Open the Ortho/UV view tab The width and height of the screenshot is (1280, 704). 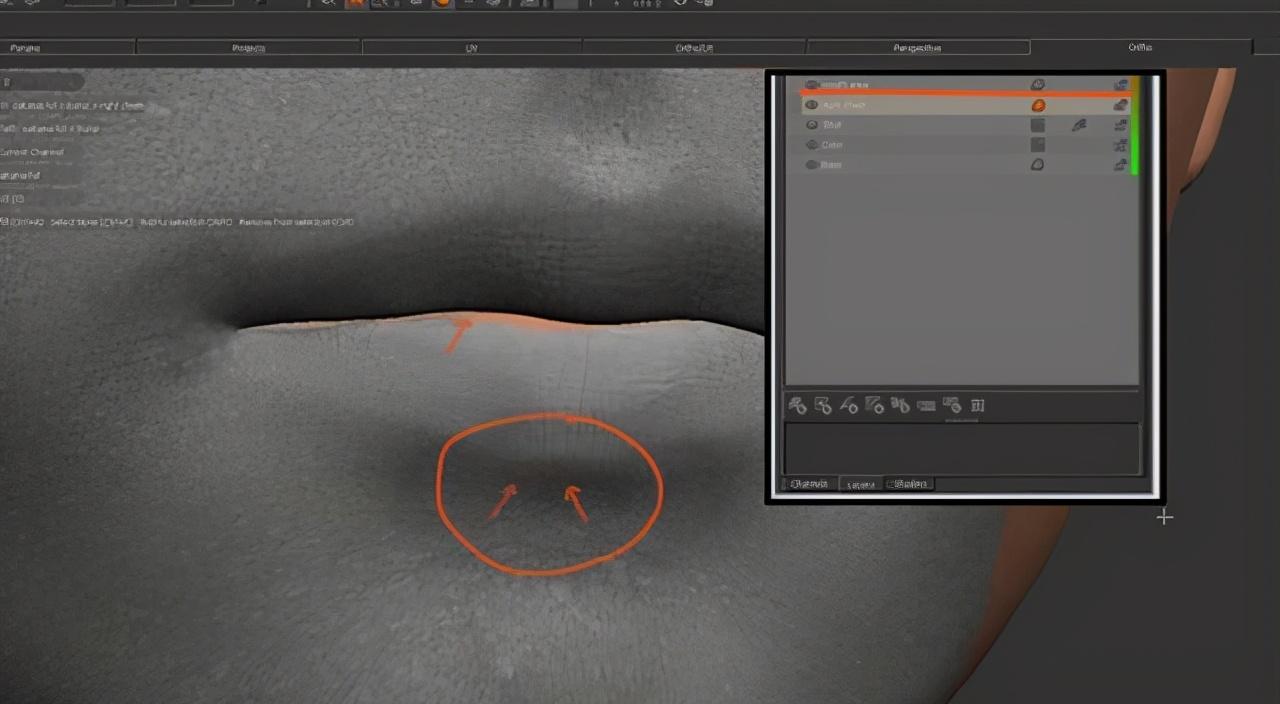[x=694, y=47]
